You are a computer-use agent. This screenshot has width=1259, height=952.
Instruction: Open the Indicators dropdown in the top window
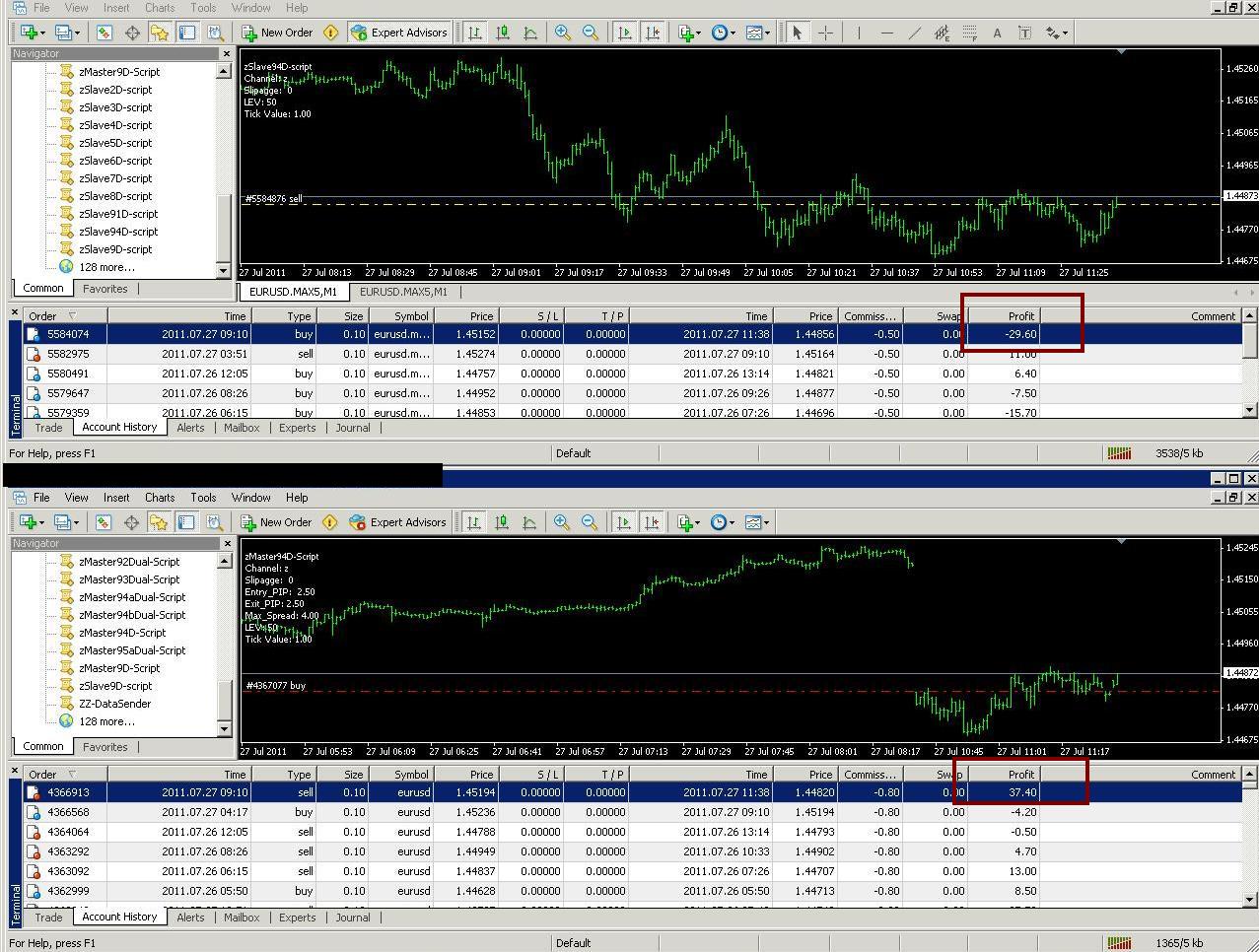[x=689, y=33]
